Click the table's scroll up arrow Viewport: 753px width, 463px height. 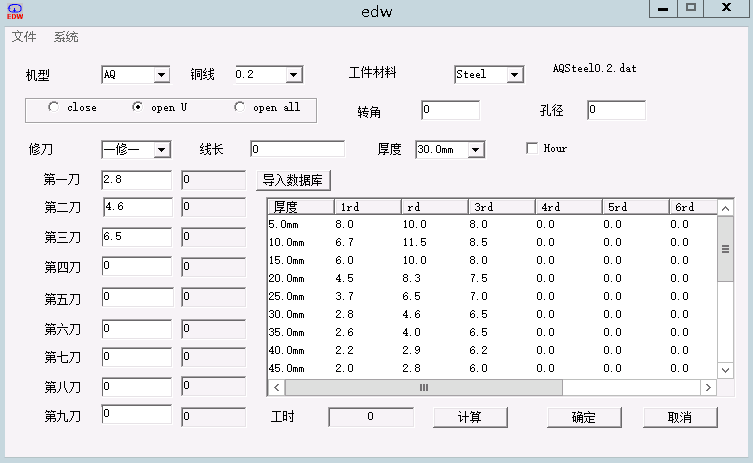click(725, 208)
